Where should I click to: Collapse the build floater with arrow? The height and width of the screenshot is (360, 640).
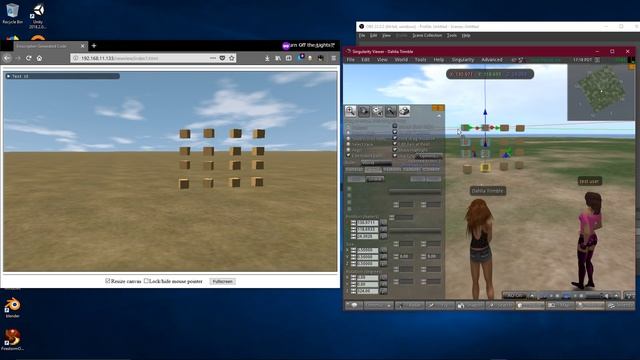tap(439, 116)
